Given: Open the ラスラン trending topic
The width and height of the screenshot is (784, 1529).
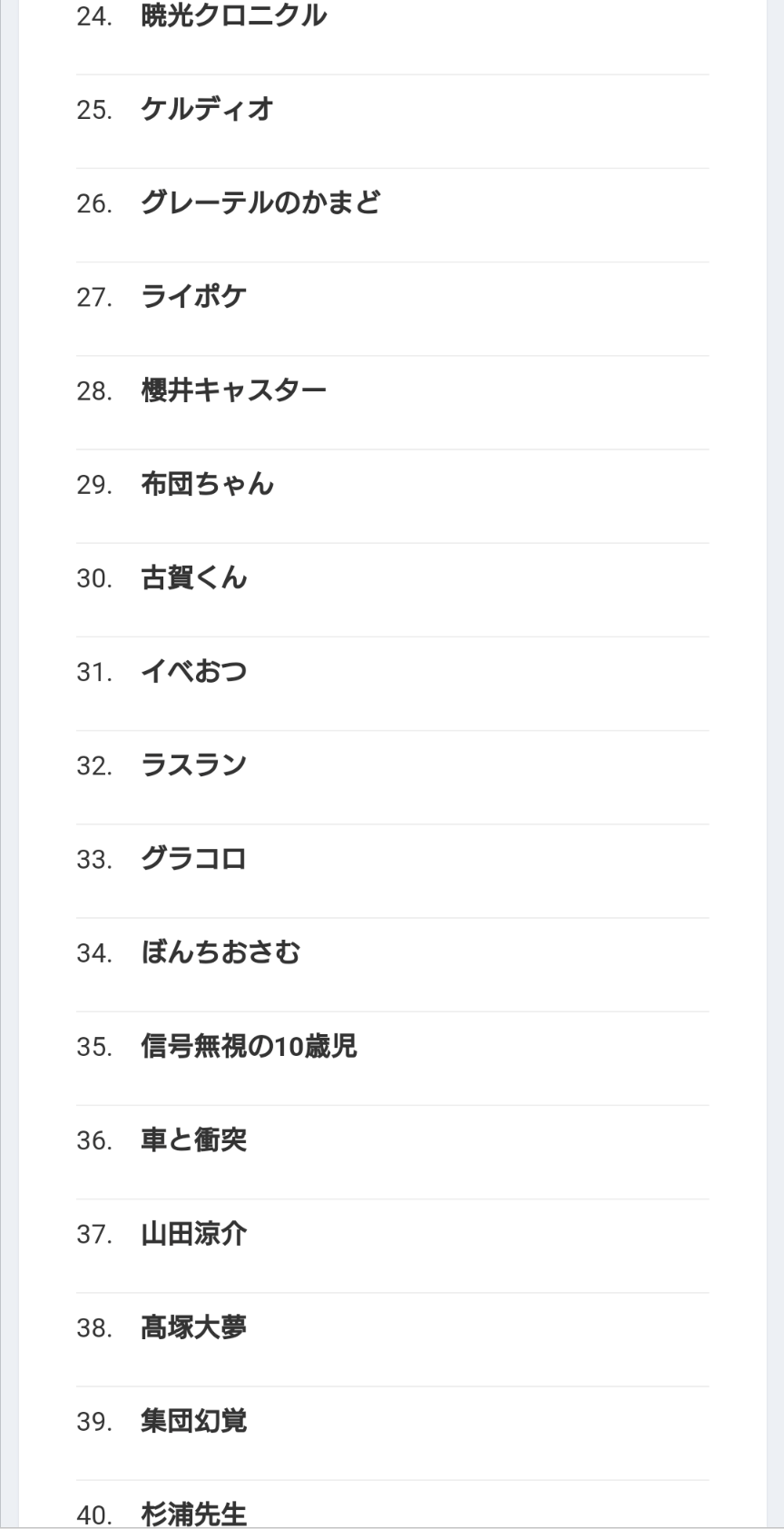Looking at the screenshot, I should [193, 765].
